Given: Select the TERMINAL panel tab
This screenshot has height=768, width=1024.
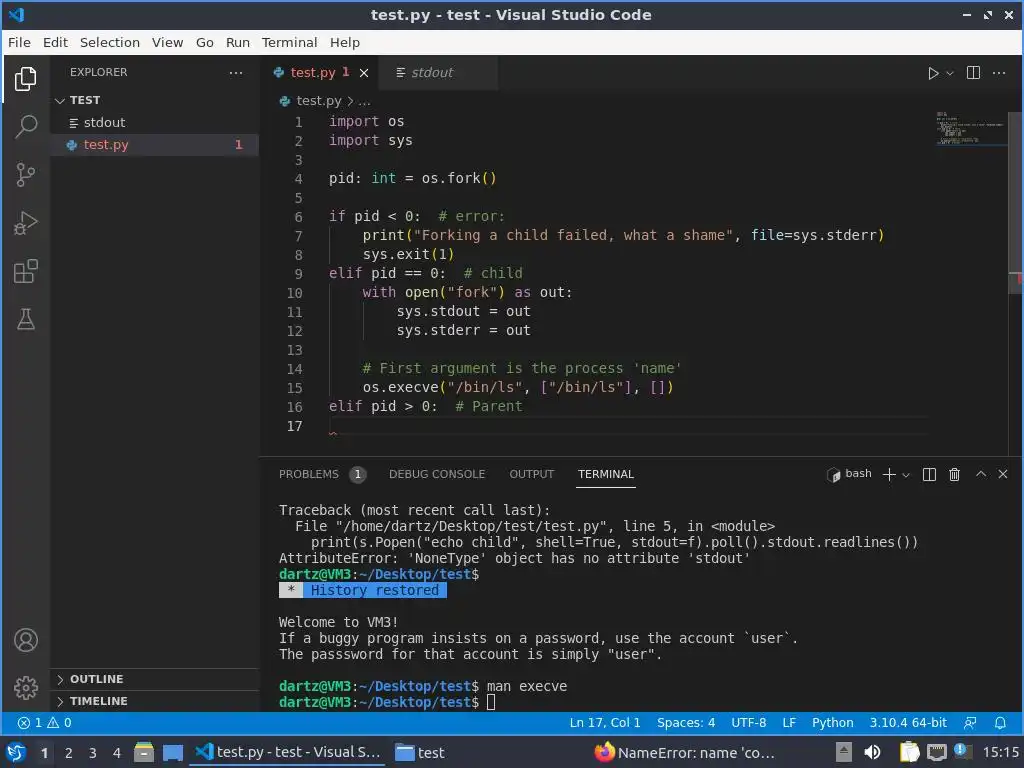Looking at the screenshot, I should click(x=605, y=474).
